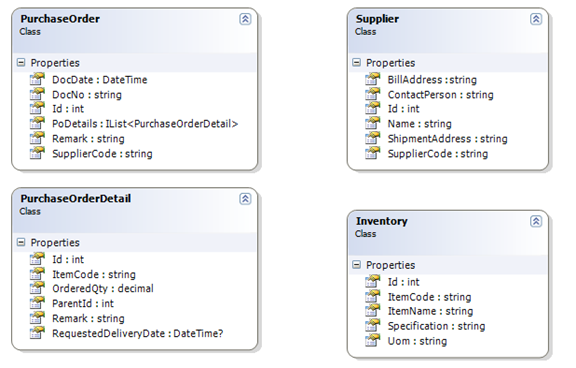Click property icon beside PurchaseOrderDetail ItemCode
The width and height of the screenshot is (576, 368).
coord(37,274)
